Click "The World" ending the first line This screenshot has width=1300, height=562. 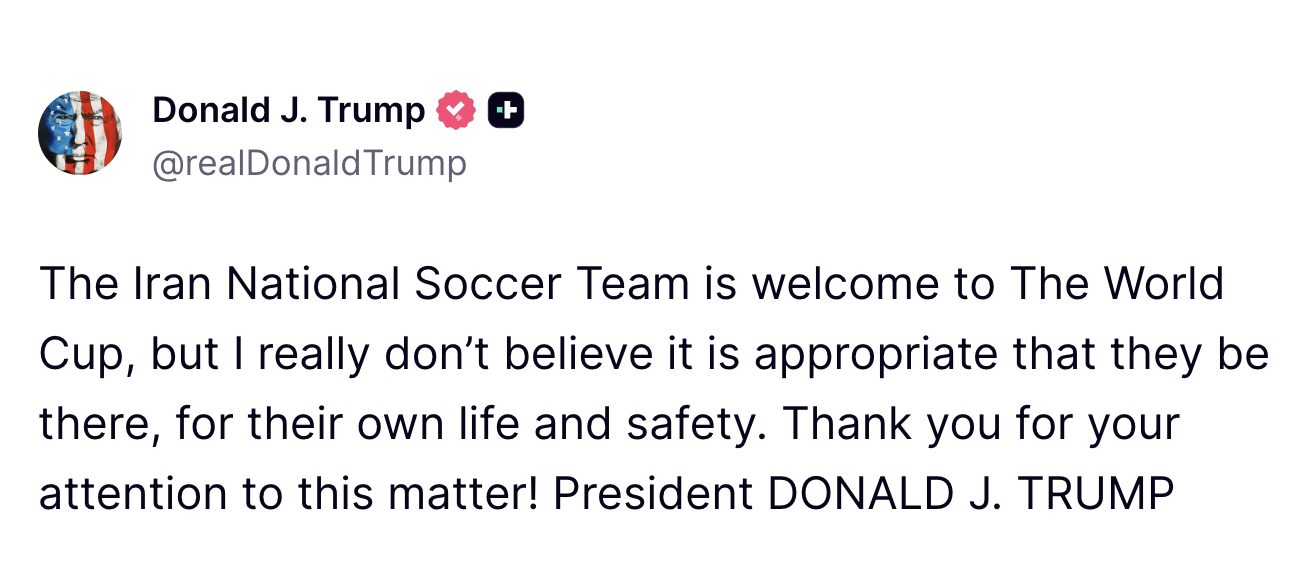pyautogui.click(x=1116, y=284)
